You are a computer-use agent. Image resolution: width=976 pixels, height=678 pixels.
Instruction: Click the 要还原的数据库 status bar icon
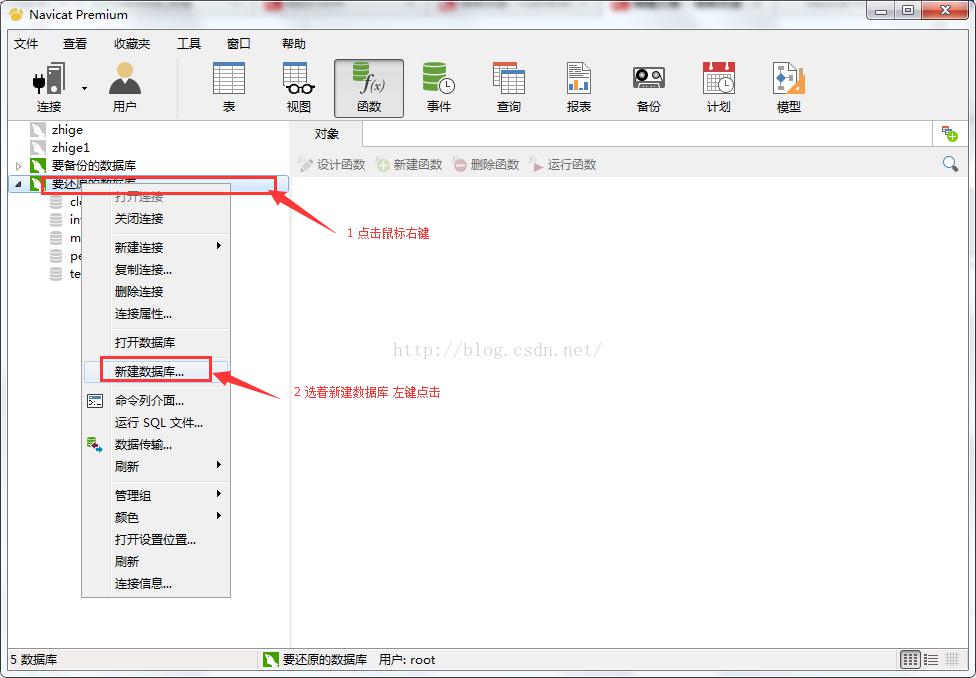pyautogui.click(x=270, y=659)
